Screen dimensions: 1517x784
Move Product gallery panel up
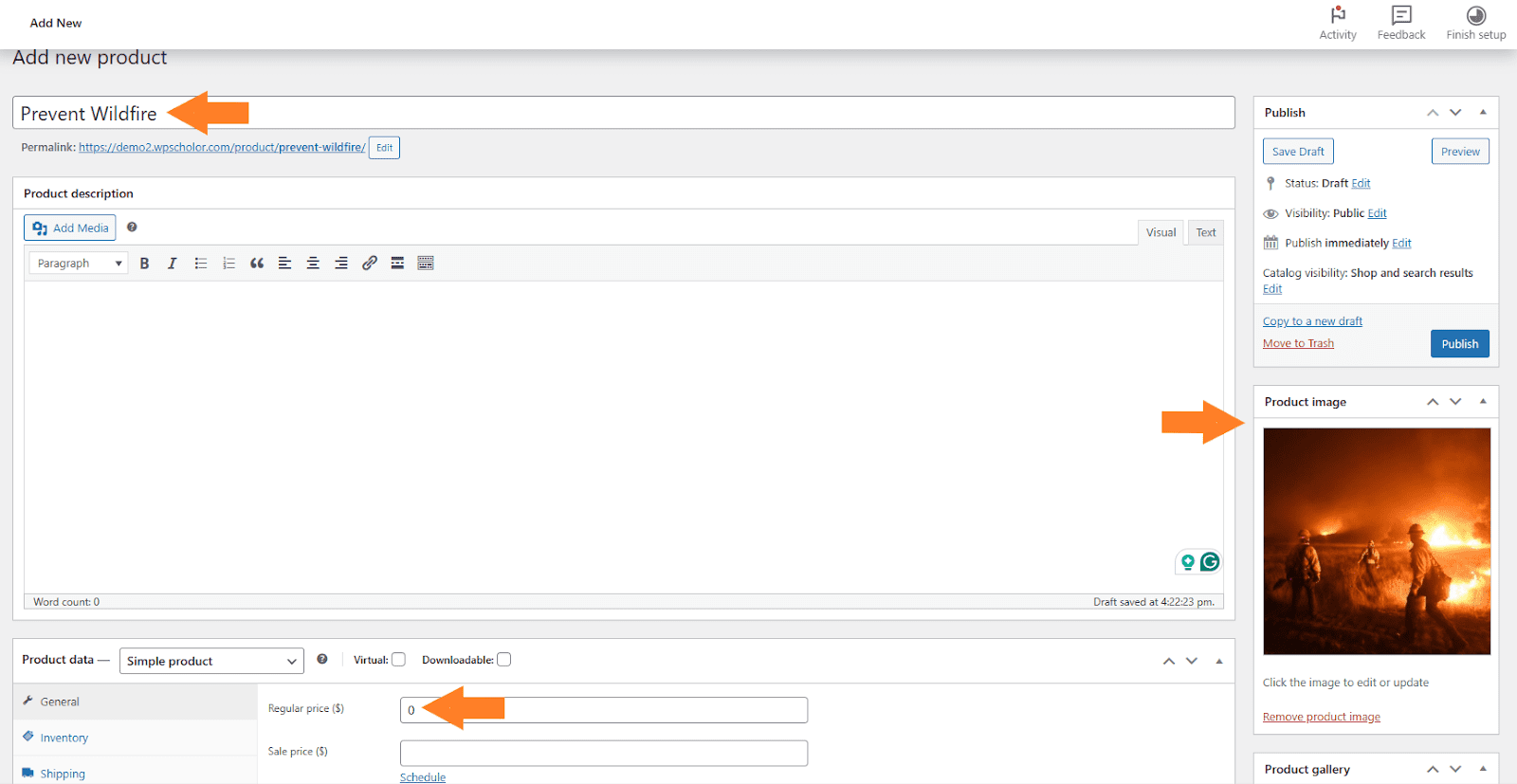(1433, 769)
